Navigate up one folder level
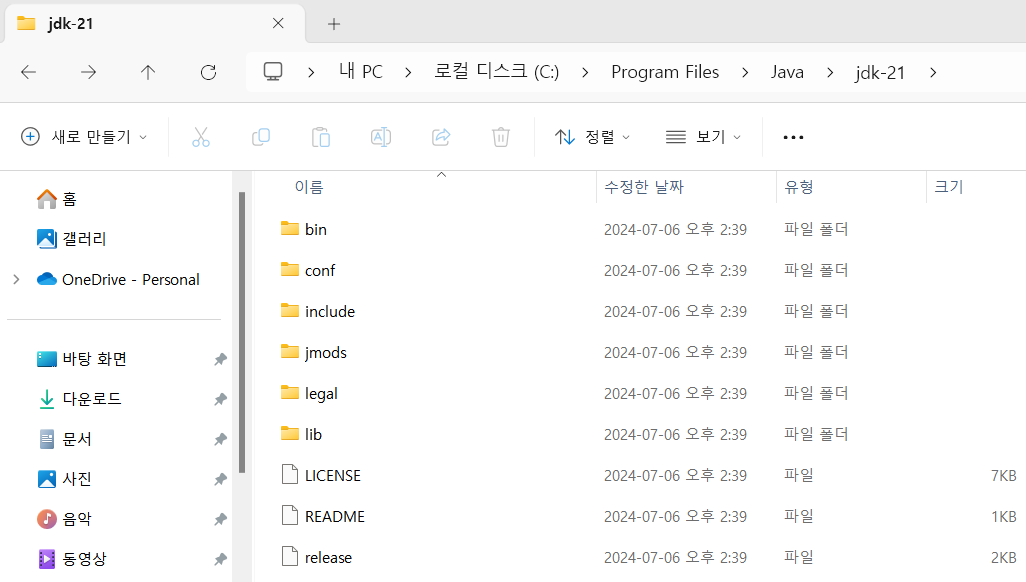Screen dimensions: 1026x582 (x=148, y=72)
